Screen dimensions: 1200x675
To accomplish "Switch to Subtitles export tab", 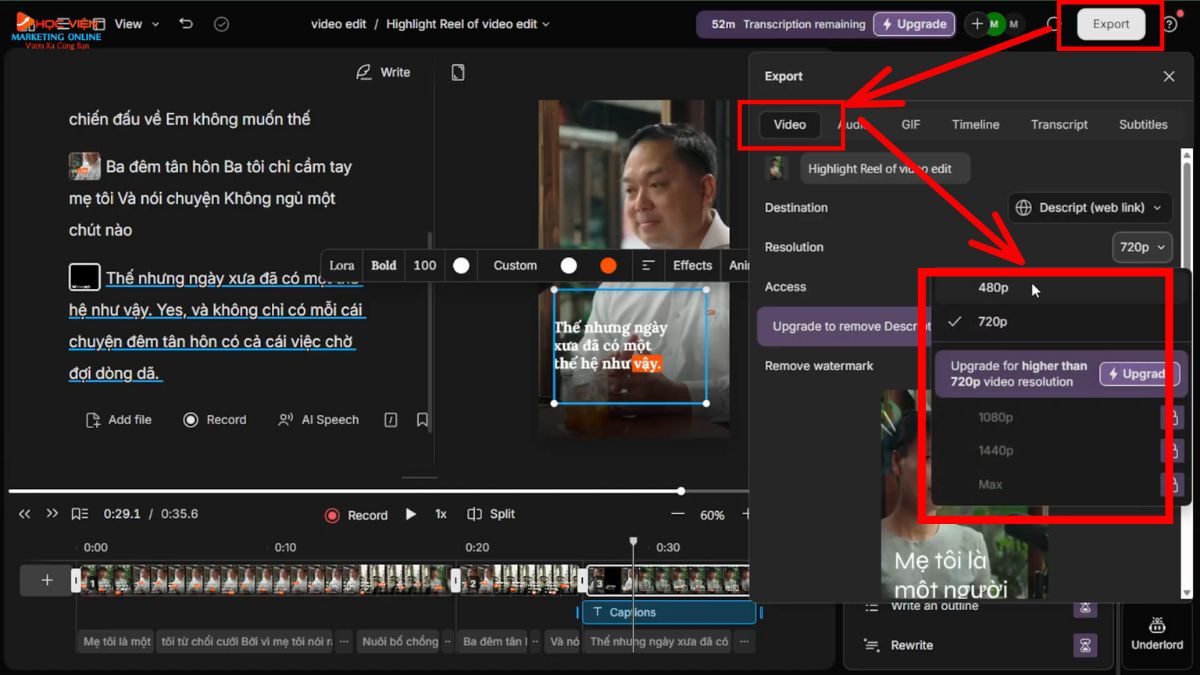I will 1143,125.
